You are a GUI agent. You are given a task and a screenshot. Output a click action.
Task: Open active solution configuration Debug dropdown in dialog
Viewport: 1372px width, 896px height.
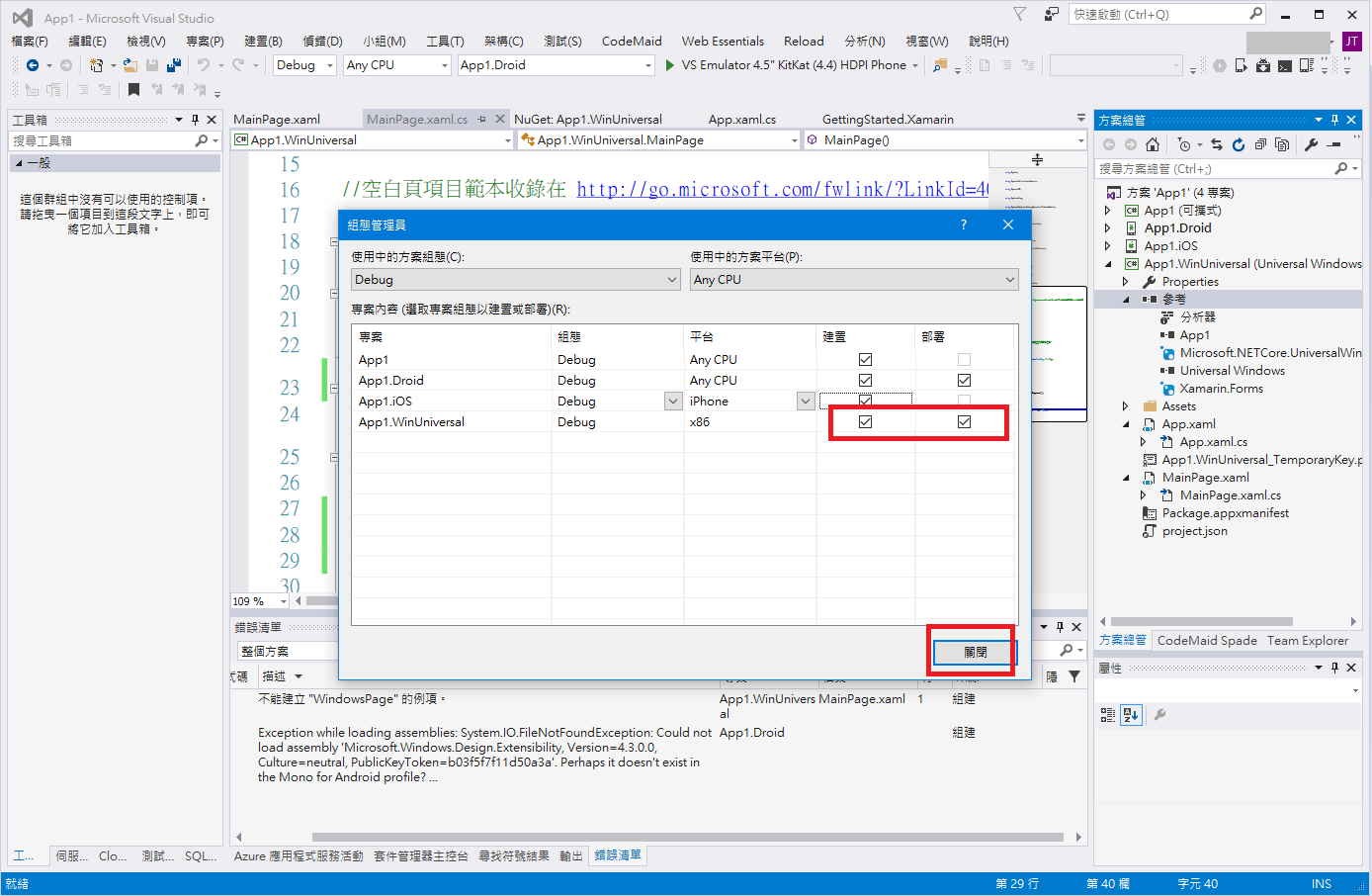(x=516, y=280)
